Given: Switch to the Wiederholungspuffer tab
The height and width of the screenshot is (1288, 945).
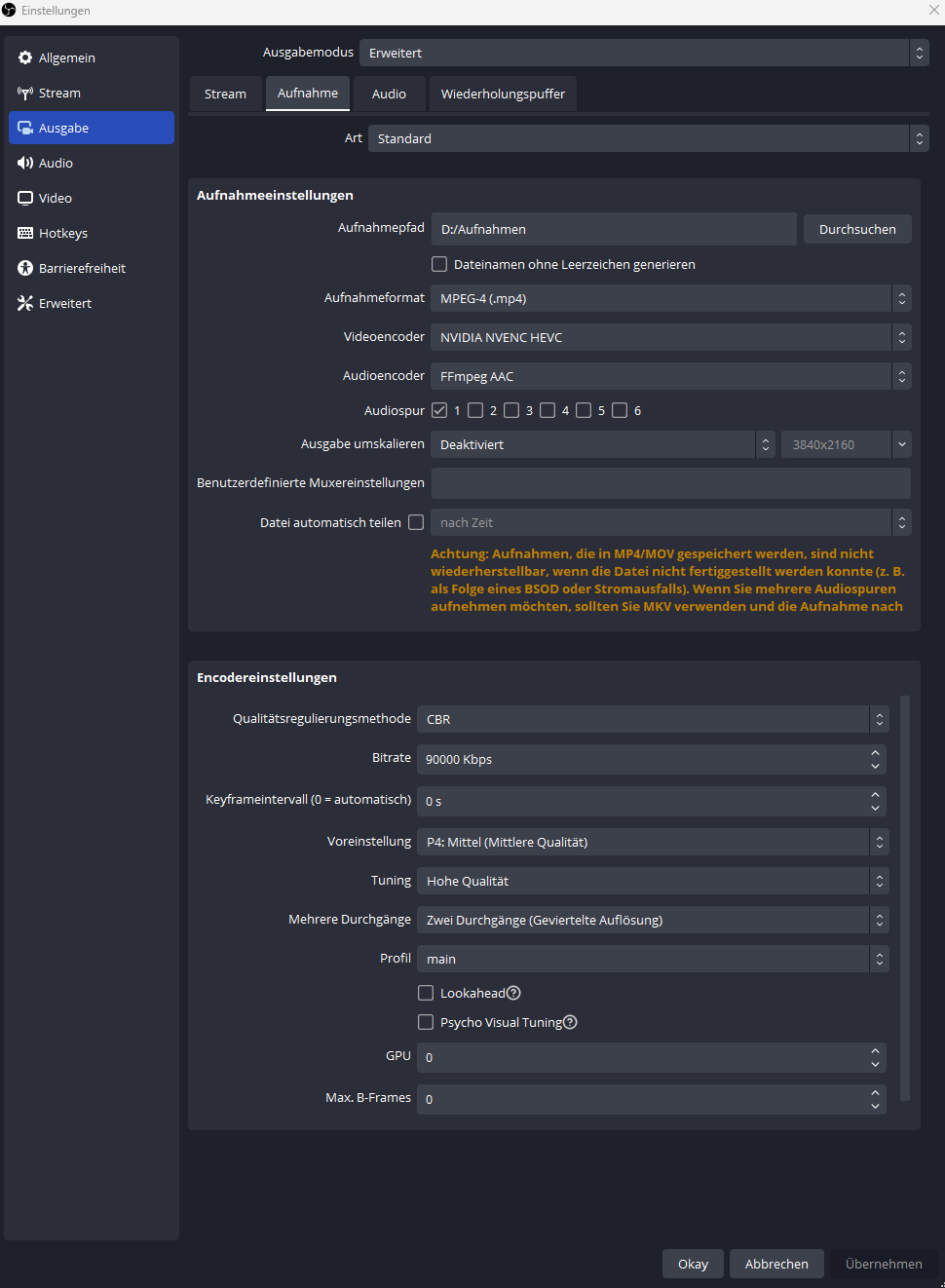Looking at the screenshot, I should pos(503,95).
